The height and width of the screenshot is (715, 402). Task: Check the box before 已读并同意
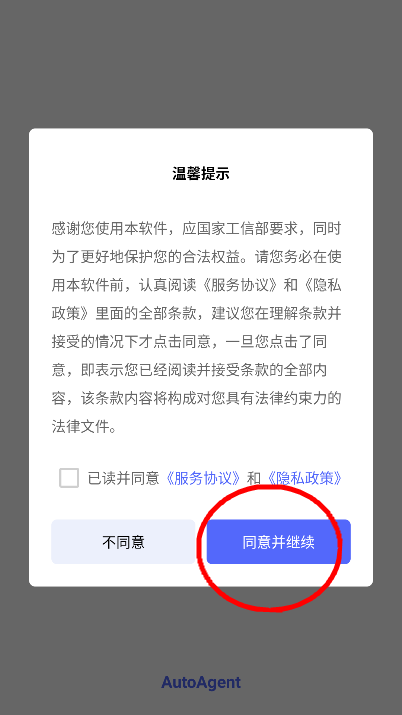[x=69, y=478]
